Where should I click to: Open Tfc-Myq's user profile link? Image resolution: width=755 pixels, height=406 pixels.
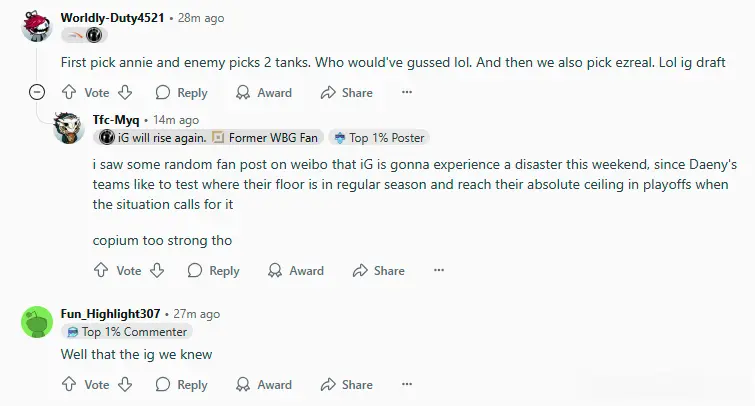pyautogui.click(x=115, y=120)
